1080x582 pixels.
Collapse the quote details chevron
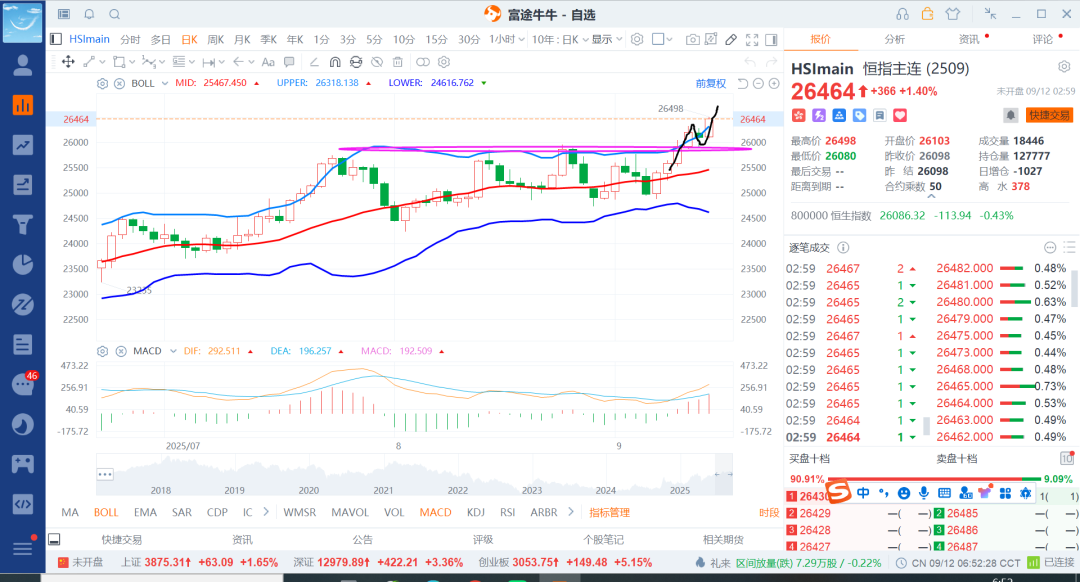point(931,196)
